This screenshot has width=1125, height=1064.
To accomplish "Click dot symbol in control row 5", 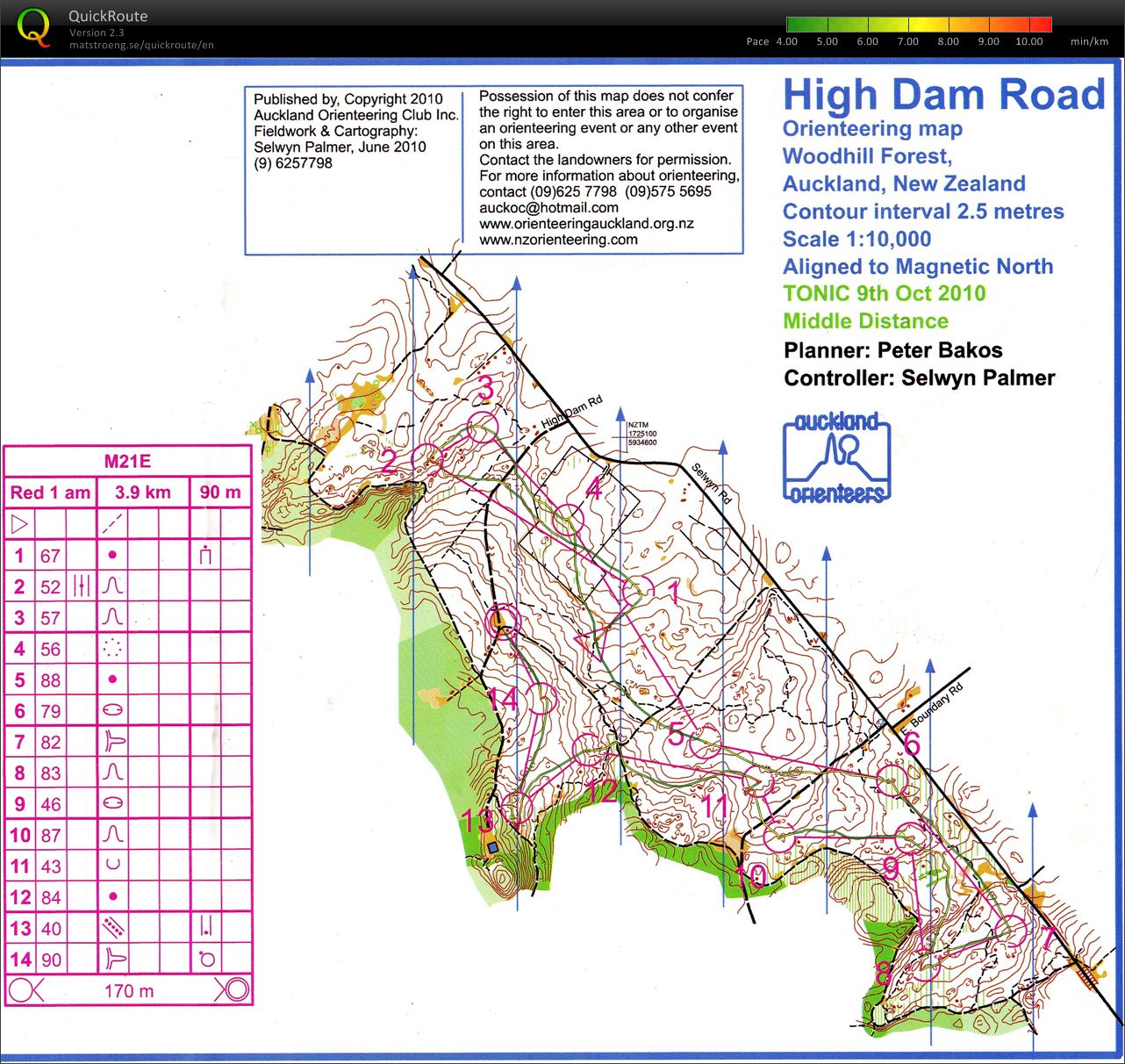I will click(x=112, y=679).
